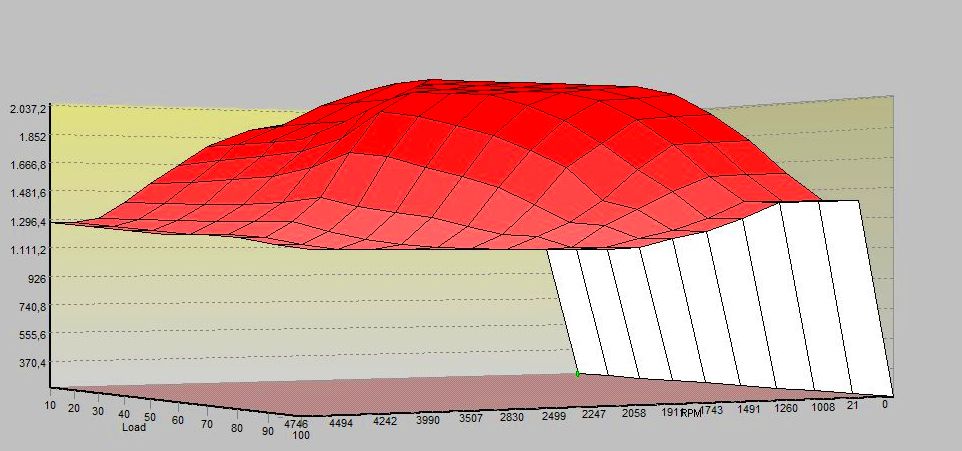Click the 1491 RPM axis label

tap(750, 409)
